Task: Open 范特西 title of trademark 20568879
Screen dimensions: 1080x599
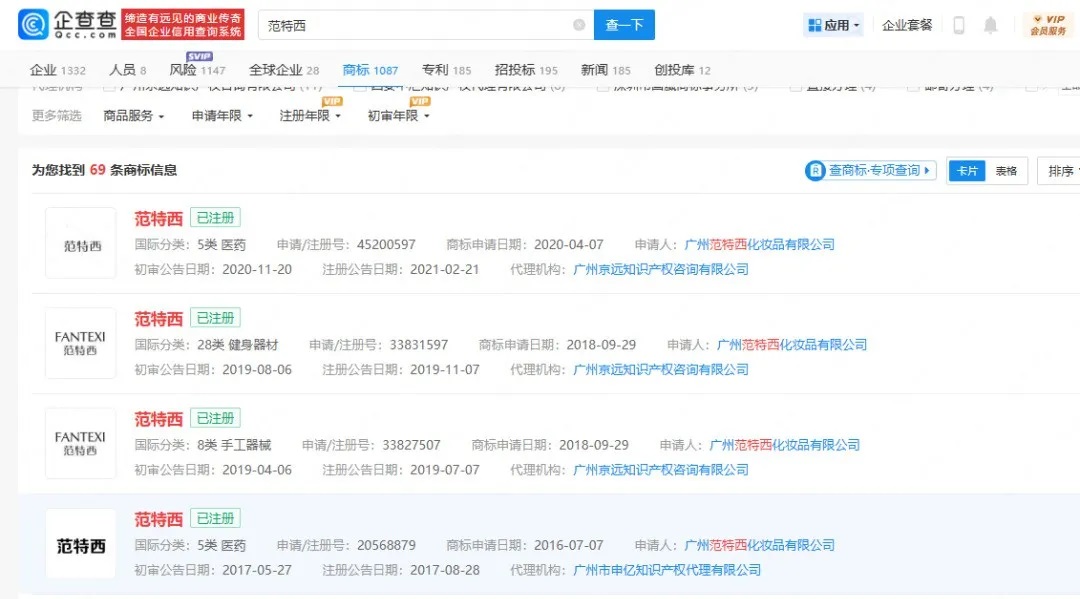Action: (x=158, y=519)
